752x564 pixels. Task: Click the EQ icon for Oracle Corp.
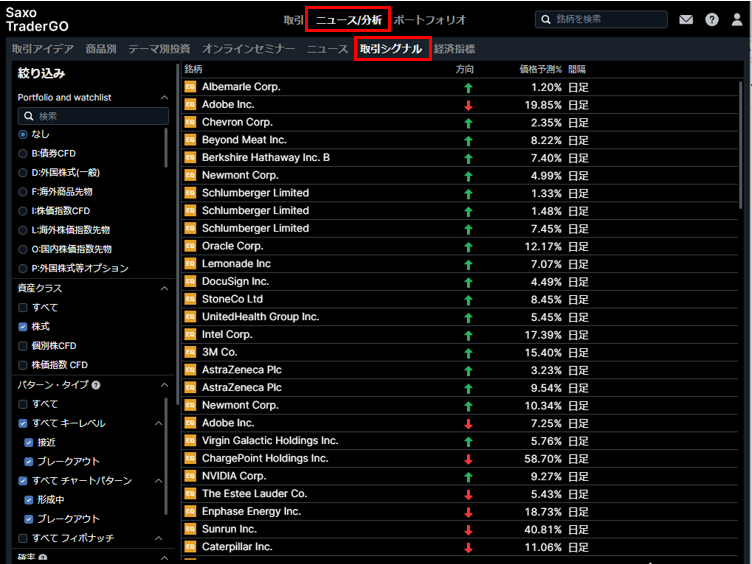[x=190, y=246]
